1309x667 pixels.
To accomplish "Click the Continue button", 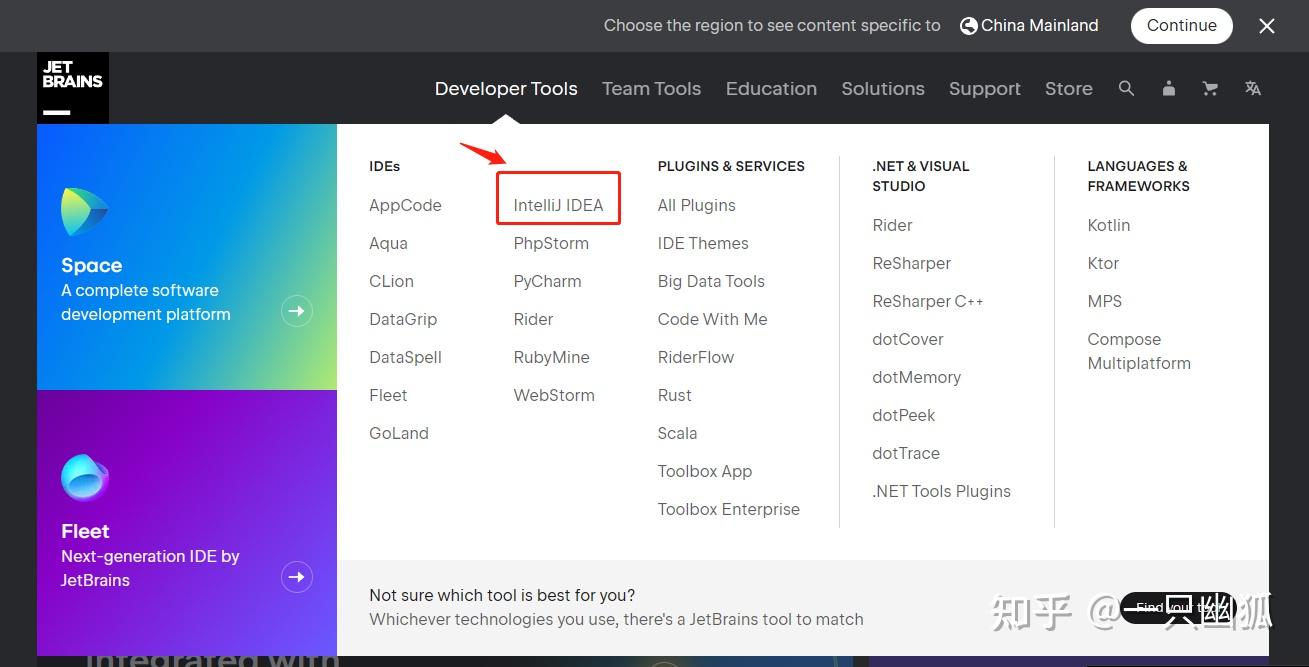I will pos(1182,26).
